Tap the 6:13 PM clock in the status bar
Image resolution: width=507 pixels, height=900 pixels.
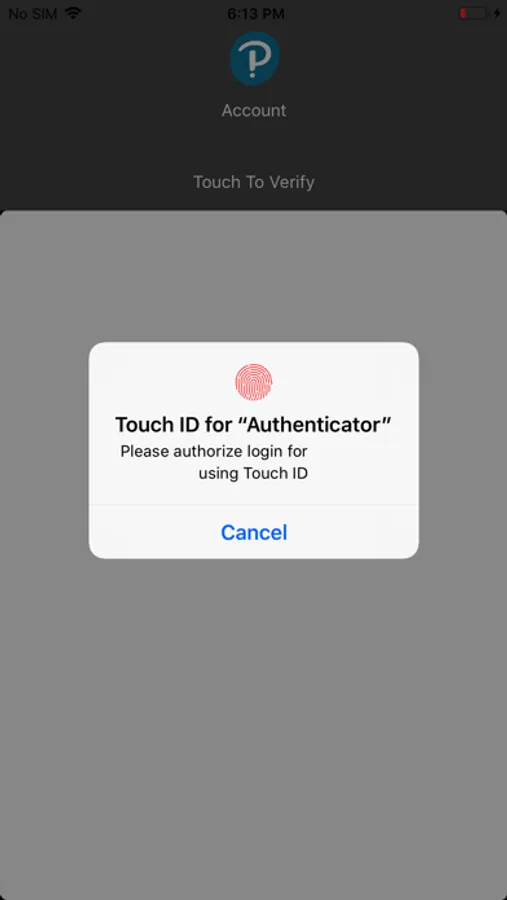[254, 13]
